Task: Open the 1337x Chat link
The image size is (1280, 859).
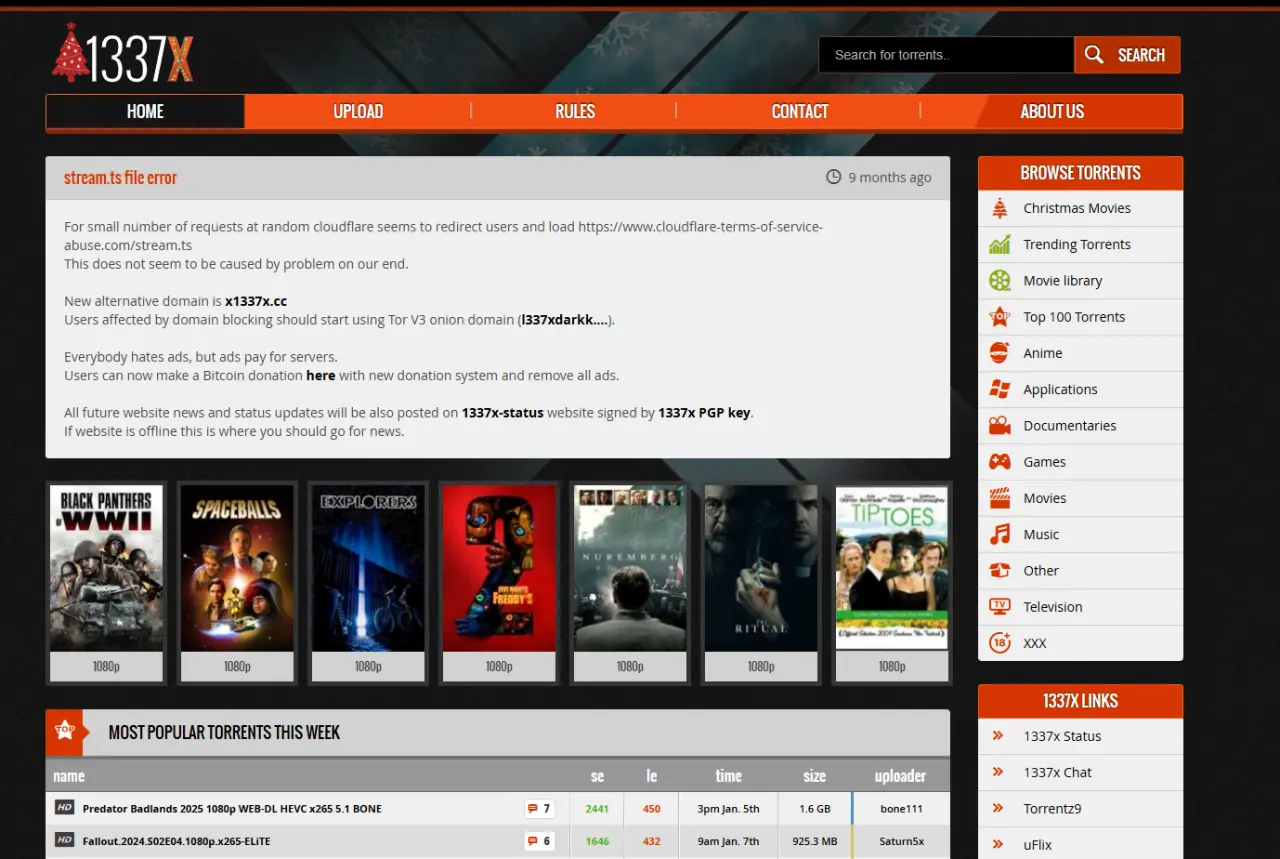Action: coord(1057,772)
